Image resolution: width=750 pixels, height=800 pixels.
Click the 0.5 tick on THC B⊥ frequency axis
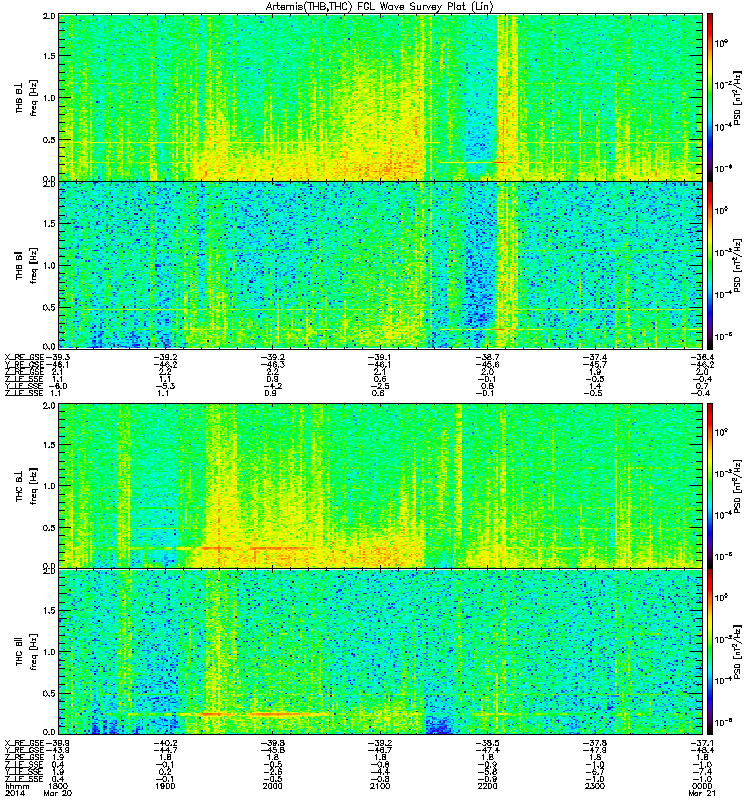[x=49, y=528]
